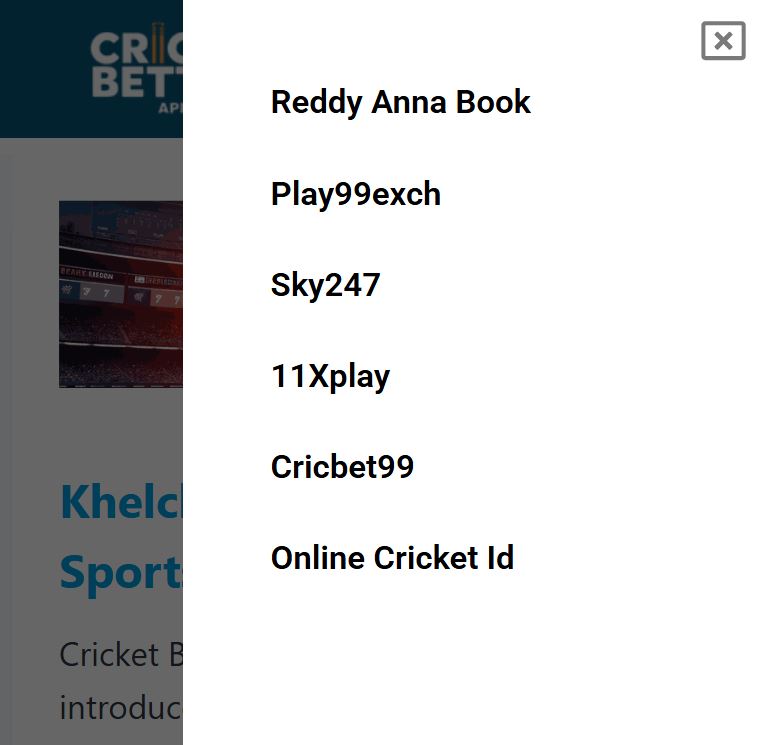764x745 pixels.
Task: Open the Cricbet99 menu link
Action: [342, 467]
